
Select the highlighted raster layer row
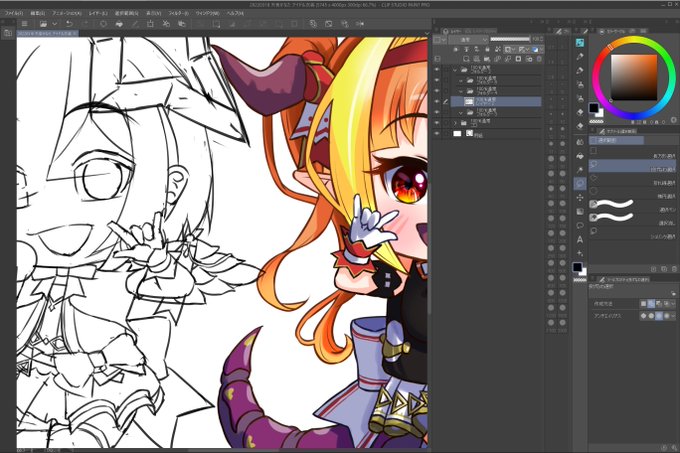click(x=496, y=101)
